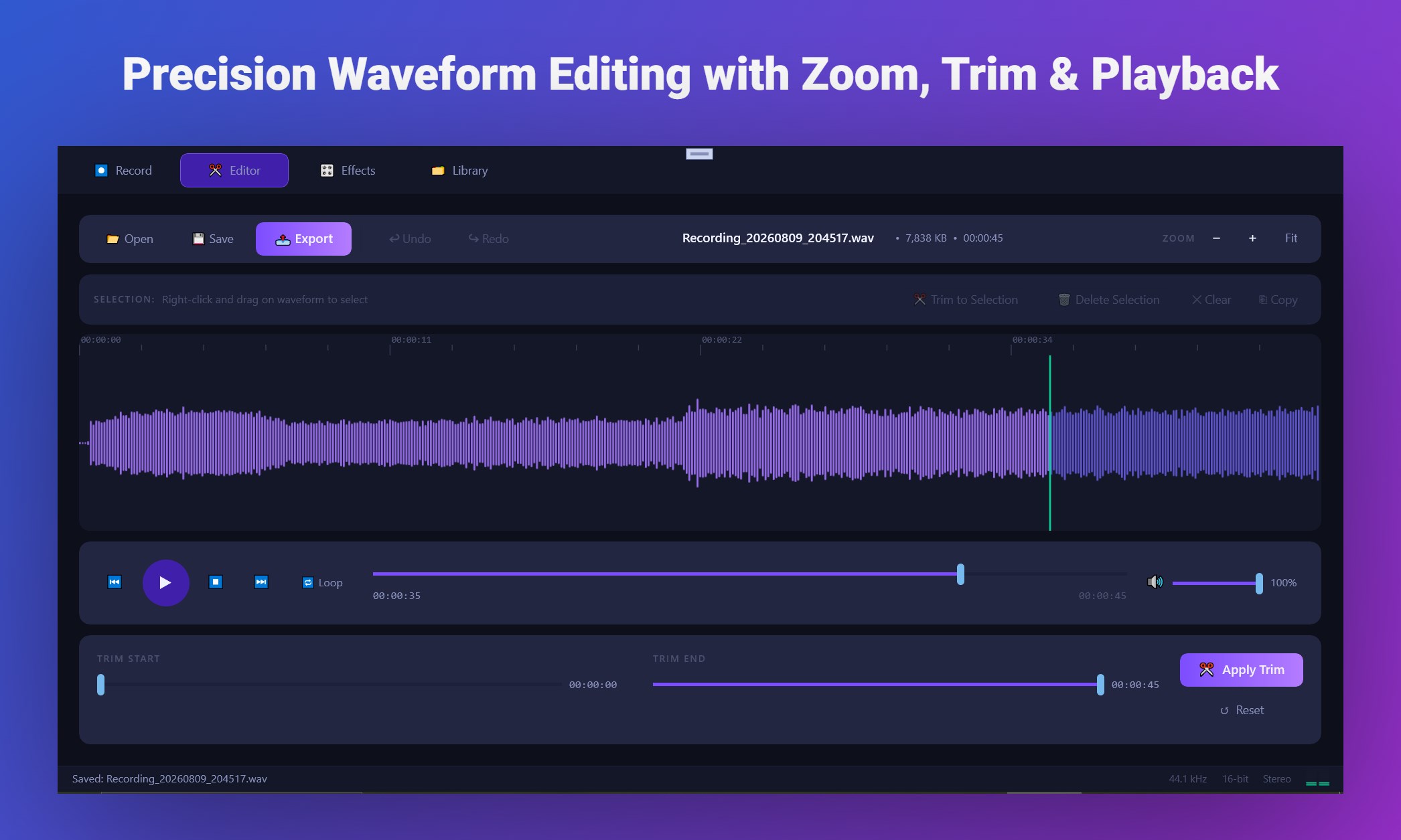Viewport: 1401px width, 840px height.
Task: Zoom out with the minus button
Action: click(x=1216, y=238)
